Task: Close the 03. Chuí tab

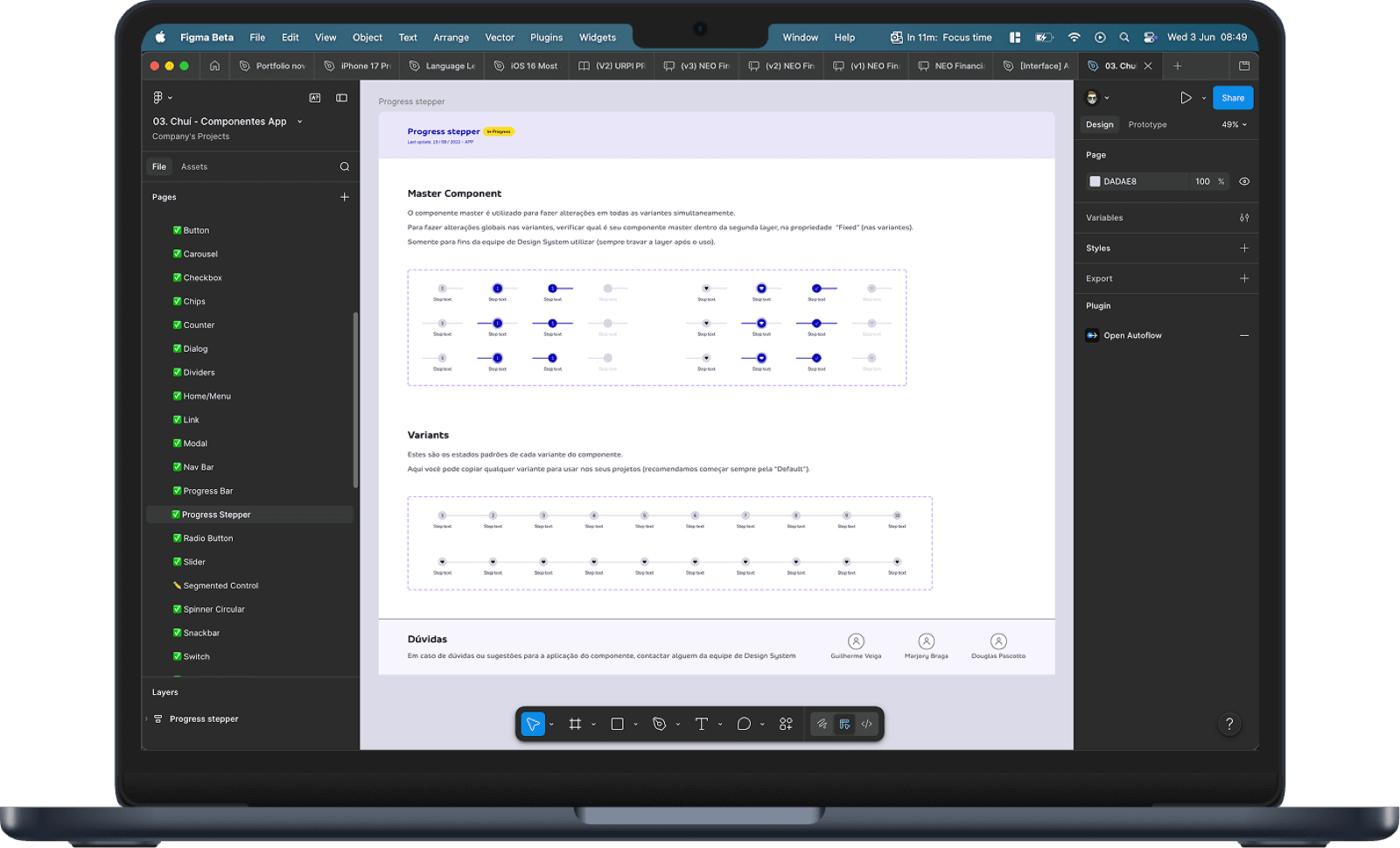Action: click(1148, 66)
